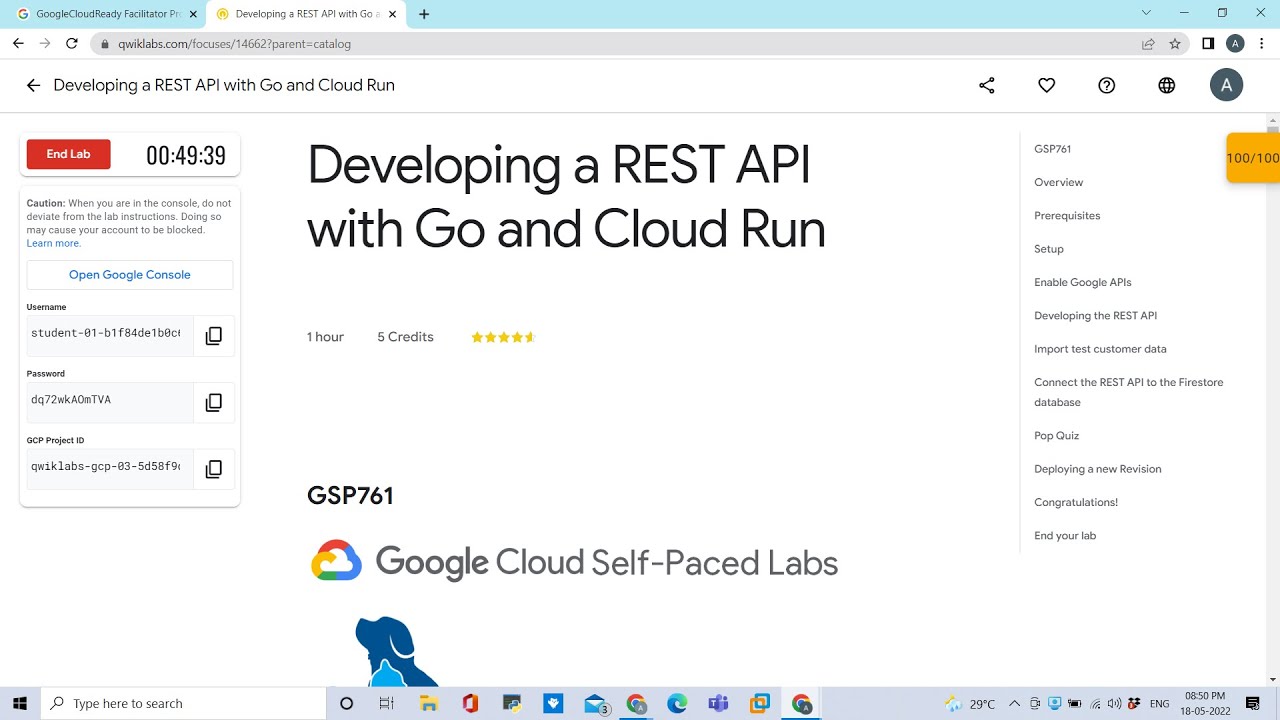
Task: Click the share-page icon in the address bar
Action: (x=1148, y=44)
